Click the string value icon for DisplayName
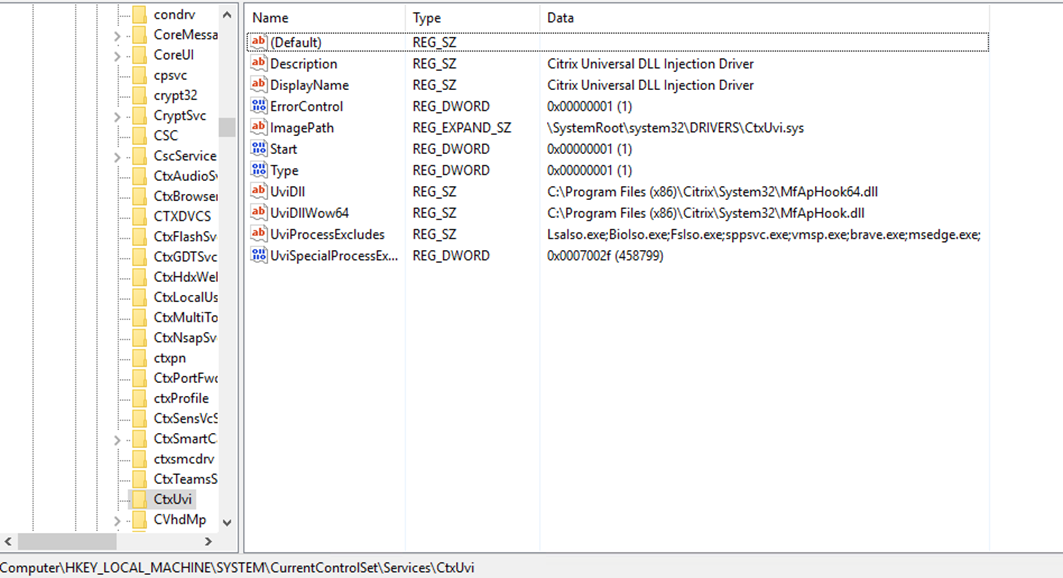Screen dimensions: 1063x578 pos(258,85)
